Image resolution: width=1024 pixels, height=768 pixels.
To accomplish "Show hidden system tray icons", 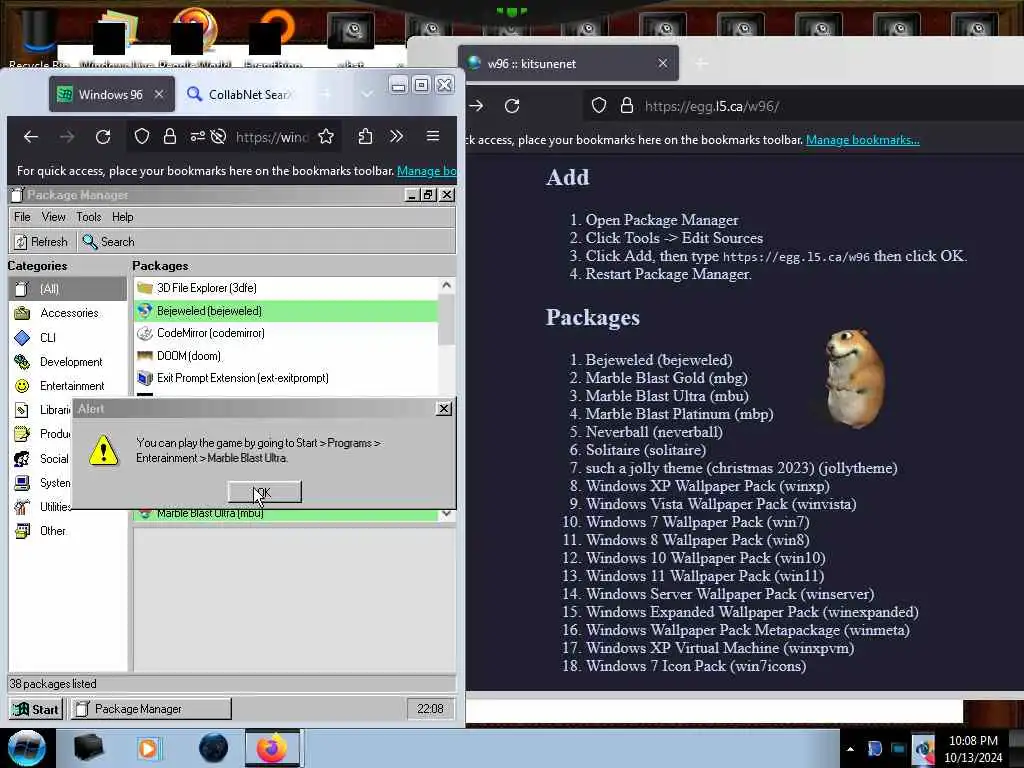I will [850, 749].
